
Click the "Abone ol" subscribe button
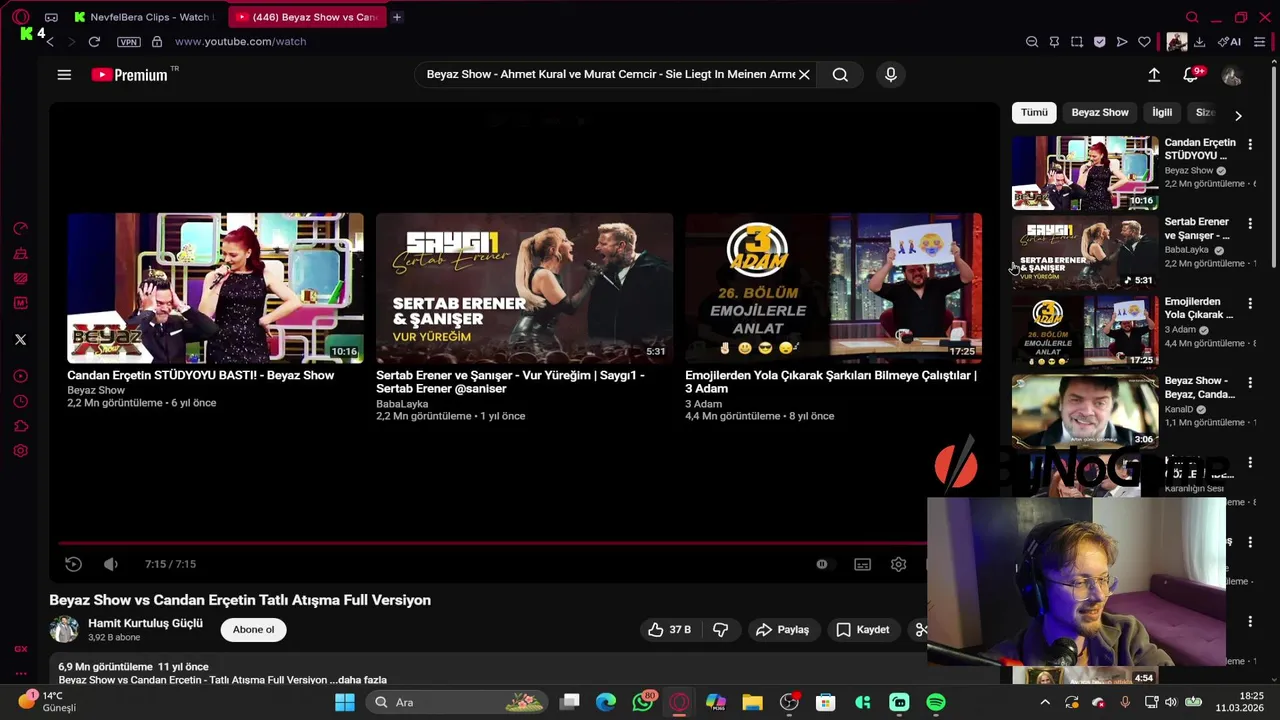pos(253,630)
